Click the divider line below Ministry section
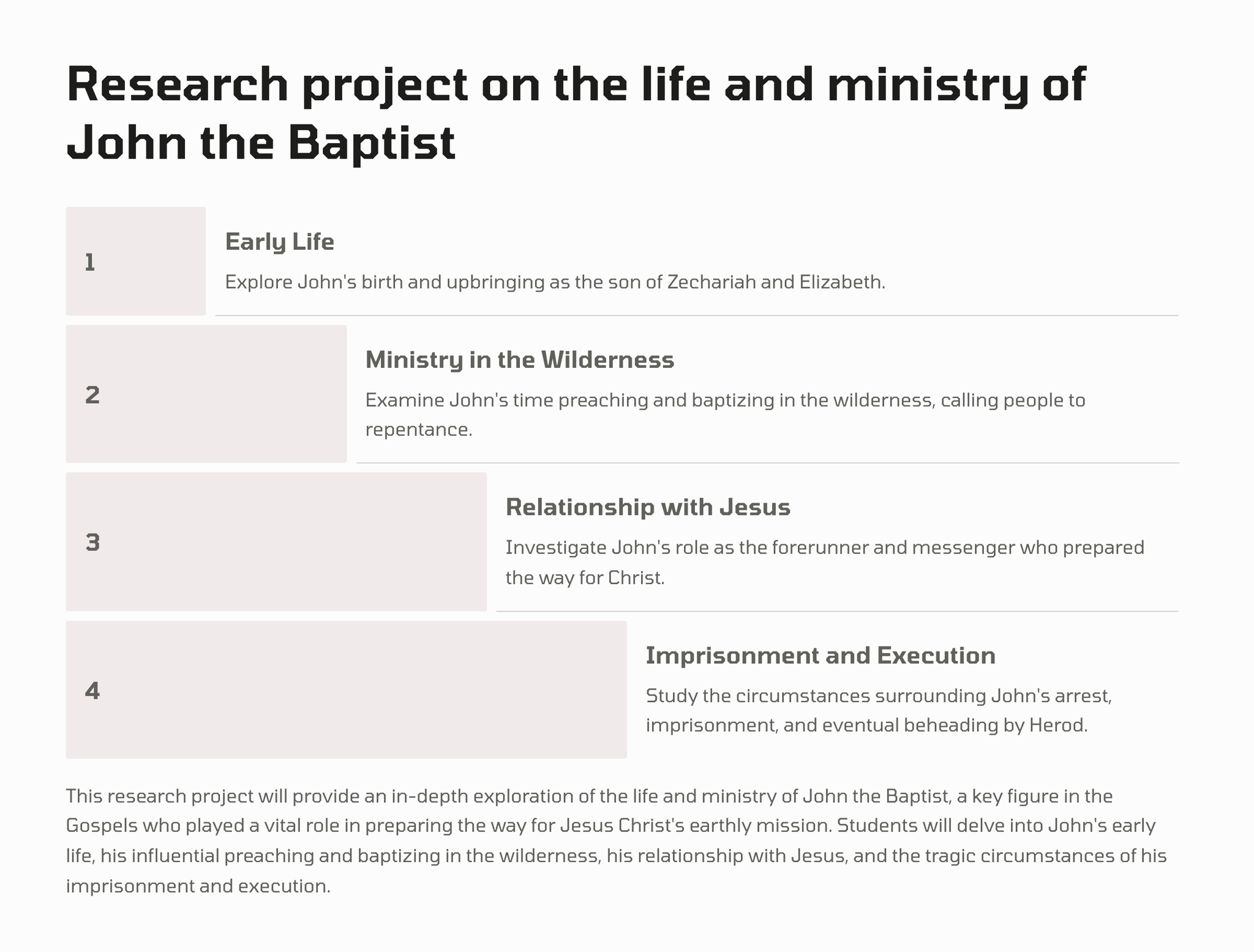Viewport: 1254px width, 952px height. [x=767, y=463]
